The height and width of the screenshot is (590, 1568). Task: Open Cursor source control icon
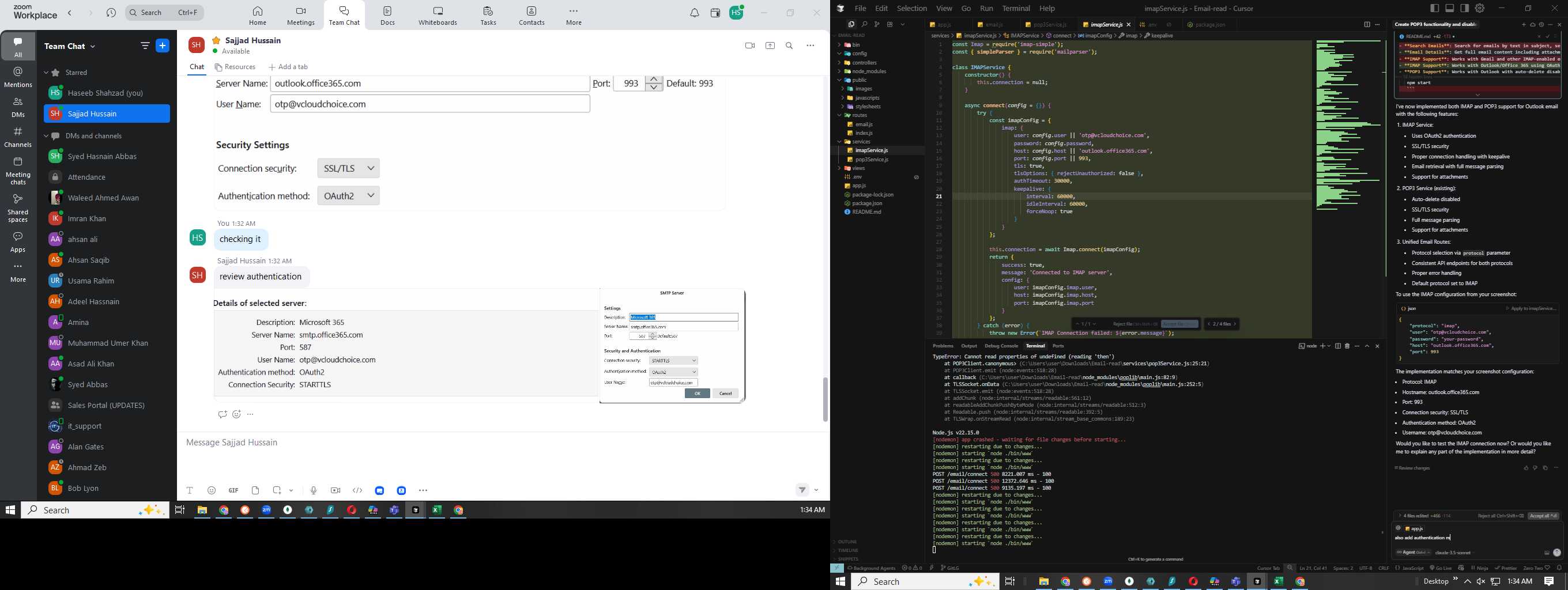pyautogui.click(x=876, y=24)
